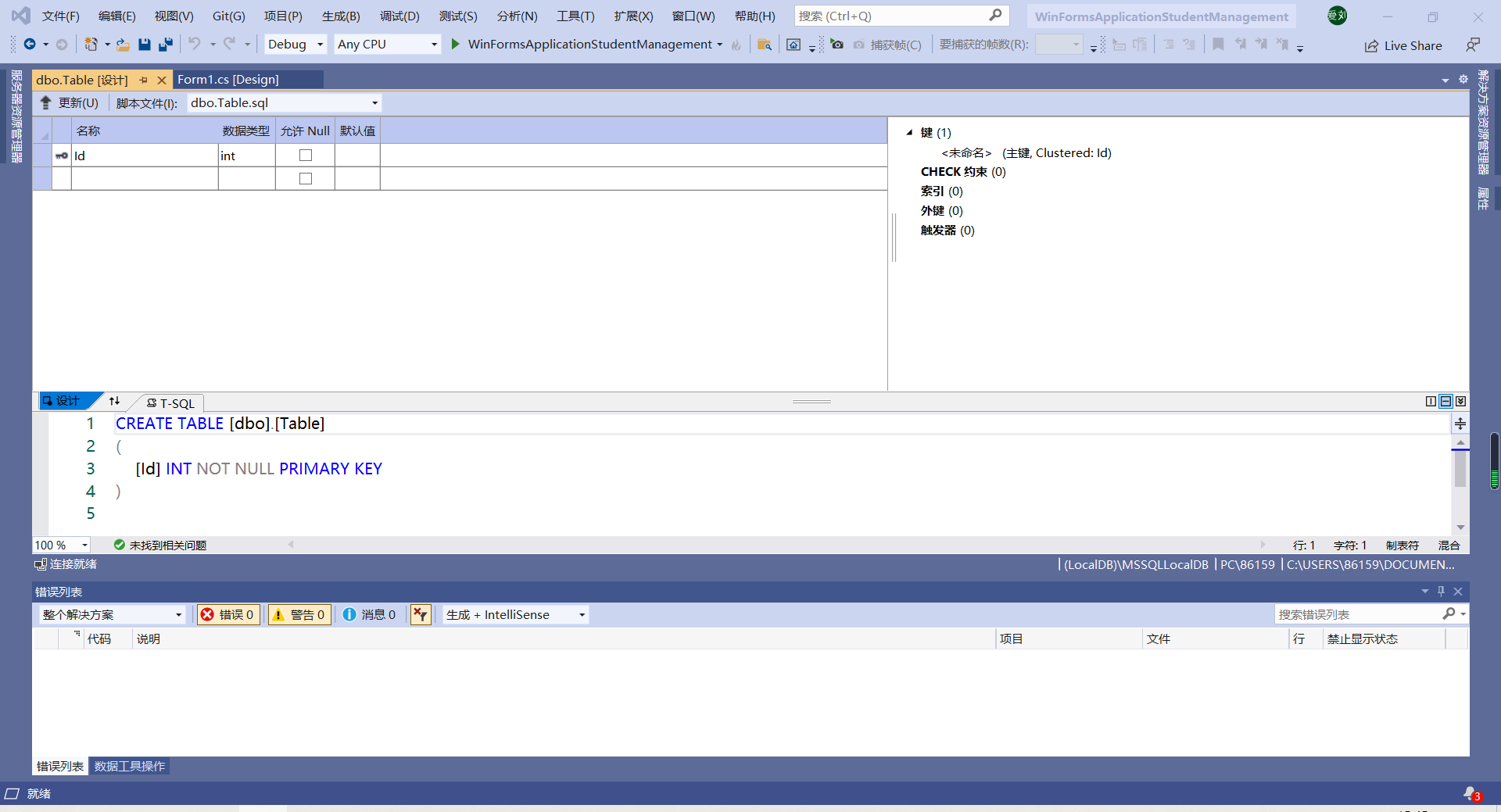The image size is (1501, 812).
Task: Open the Git menu
Action: pos(227,16)
